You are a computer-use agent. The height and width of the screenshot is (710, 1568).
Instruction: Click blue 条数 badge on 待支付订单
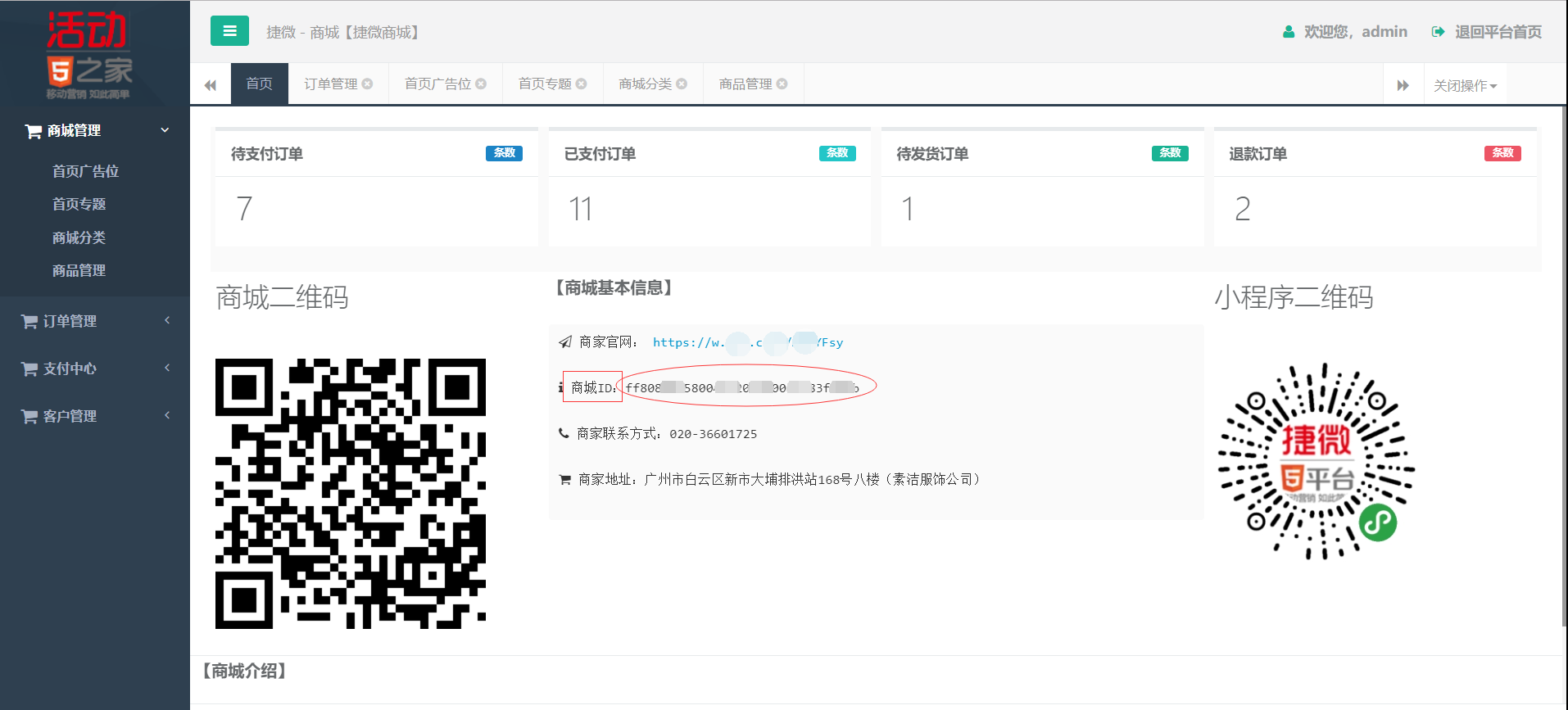(504, 153)
